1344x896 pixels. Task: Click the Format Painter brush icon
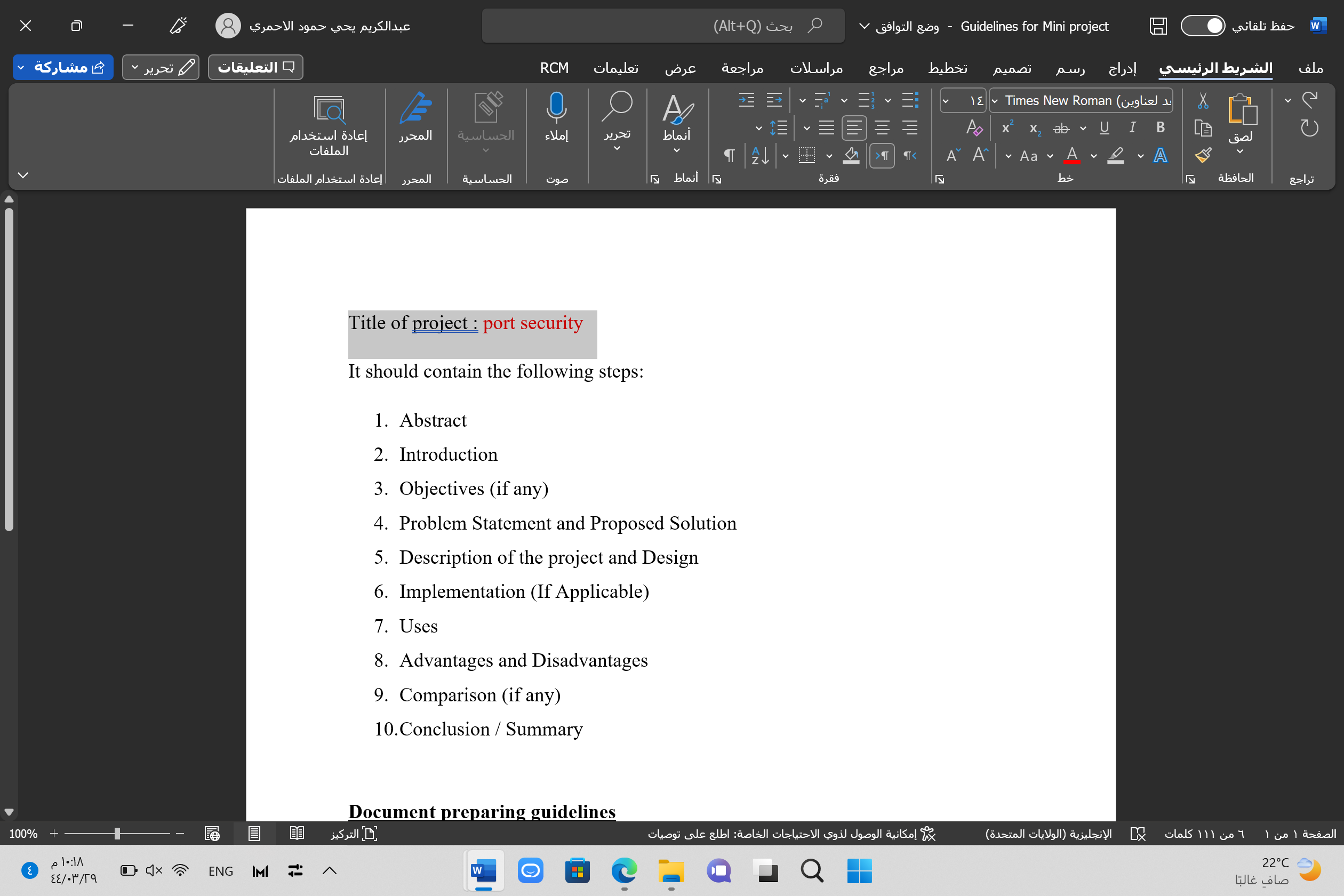(x=1202, y=155)
